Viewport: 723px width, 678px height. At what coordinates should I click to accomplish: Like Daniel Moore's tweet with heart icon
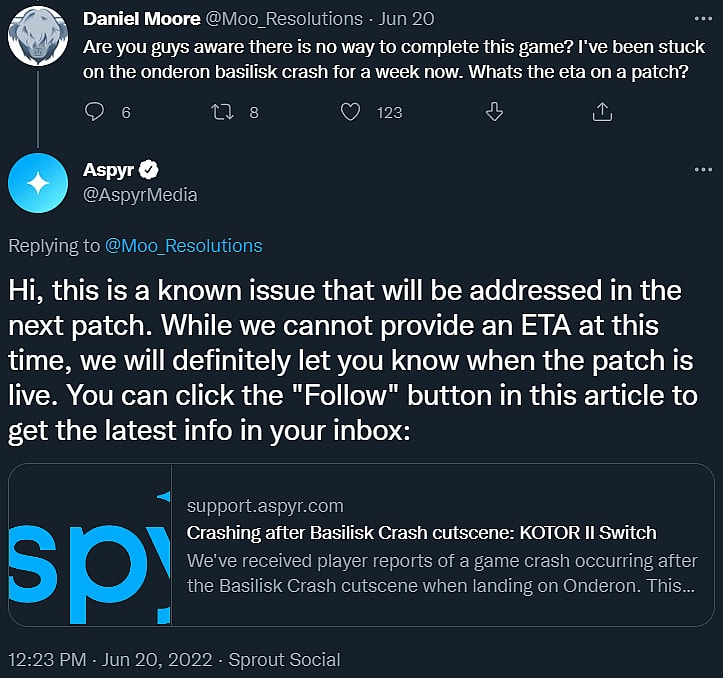tap(350, 112)
